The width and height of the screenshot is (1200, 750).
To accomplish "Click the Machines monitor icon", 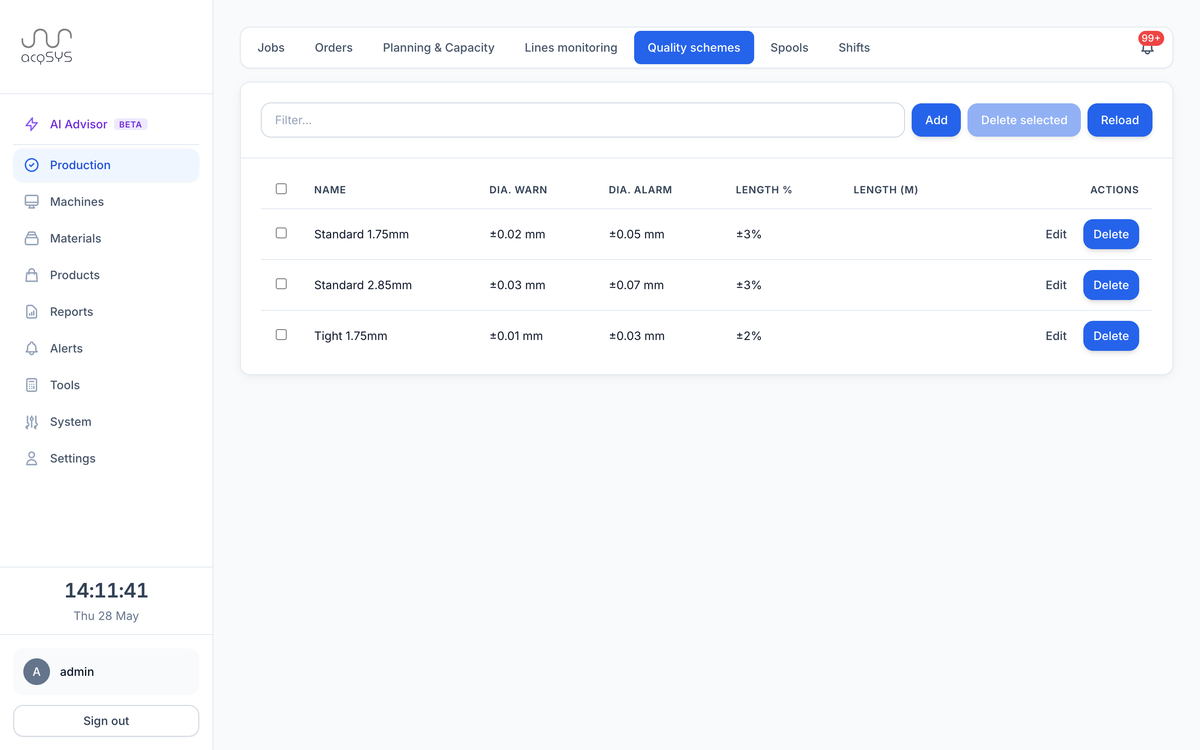I will click(x=32, y=202).
